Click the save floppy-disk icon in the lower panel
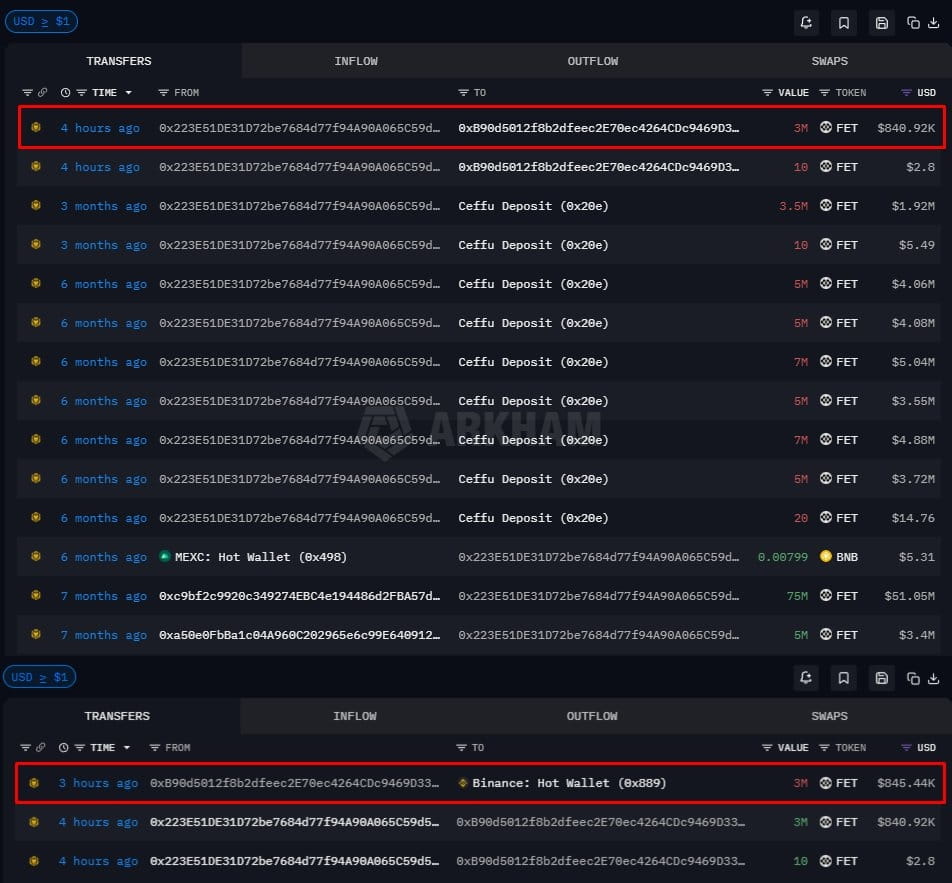The width and height of the screenshot is (952, 883). point(882,678)
